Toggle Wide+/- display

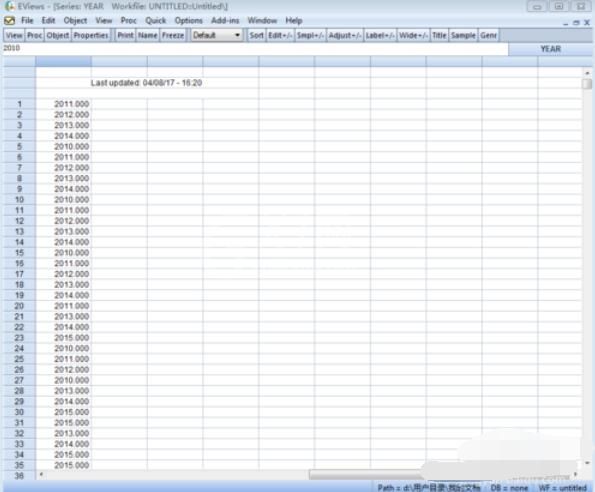coord(414,35)
